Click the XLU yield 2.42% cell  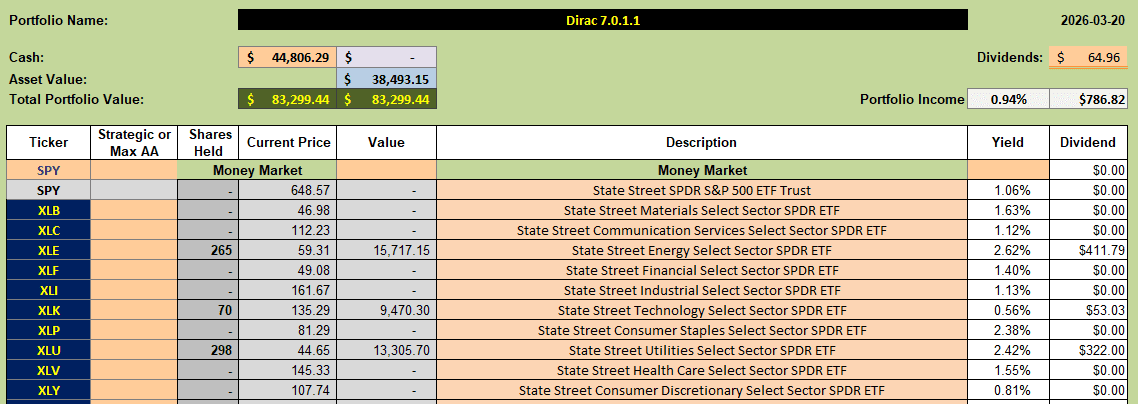click(x=1008, y=350)
